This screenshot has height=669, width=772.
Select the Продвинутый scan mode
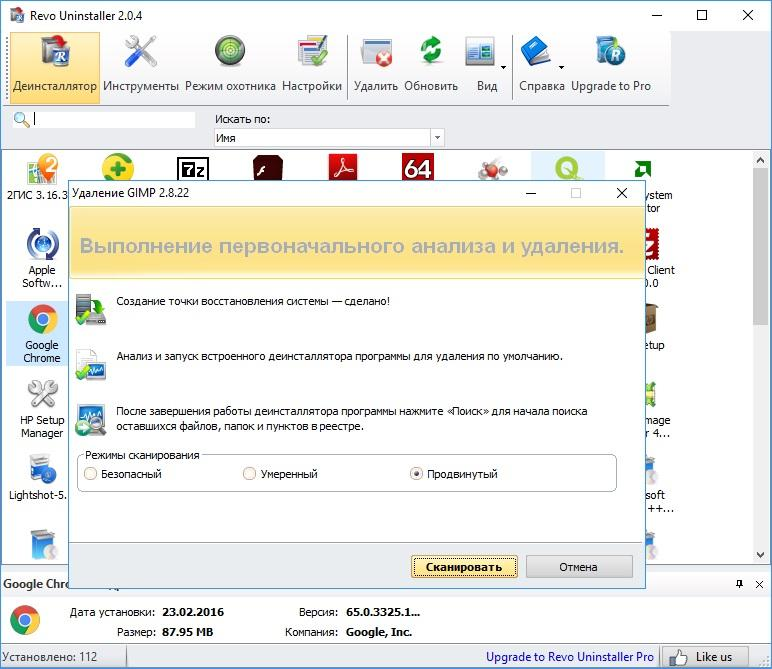(x=416, y=474)
